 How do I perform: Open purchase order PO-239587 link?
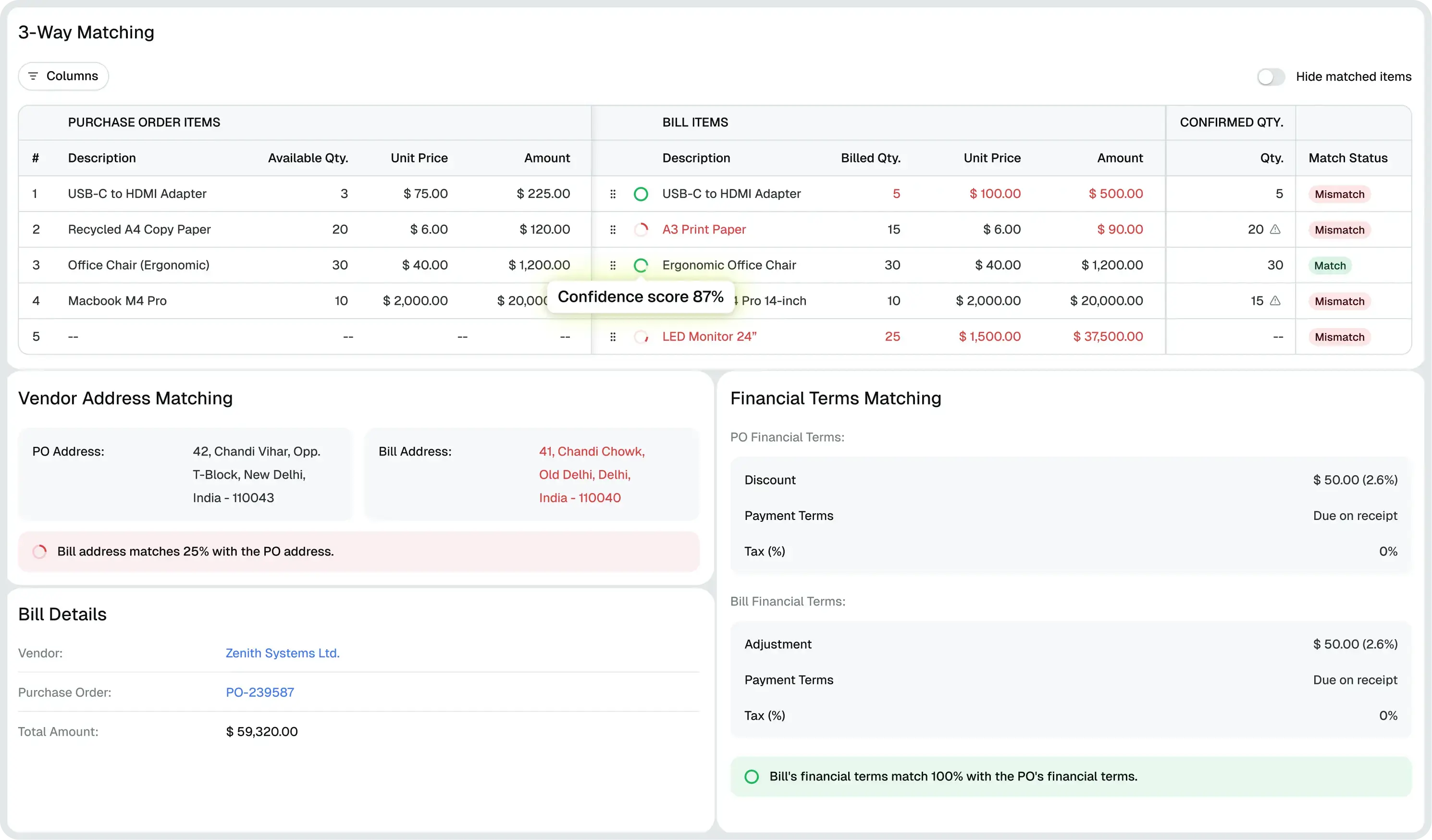point(259,692)
